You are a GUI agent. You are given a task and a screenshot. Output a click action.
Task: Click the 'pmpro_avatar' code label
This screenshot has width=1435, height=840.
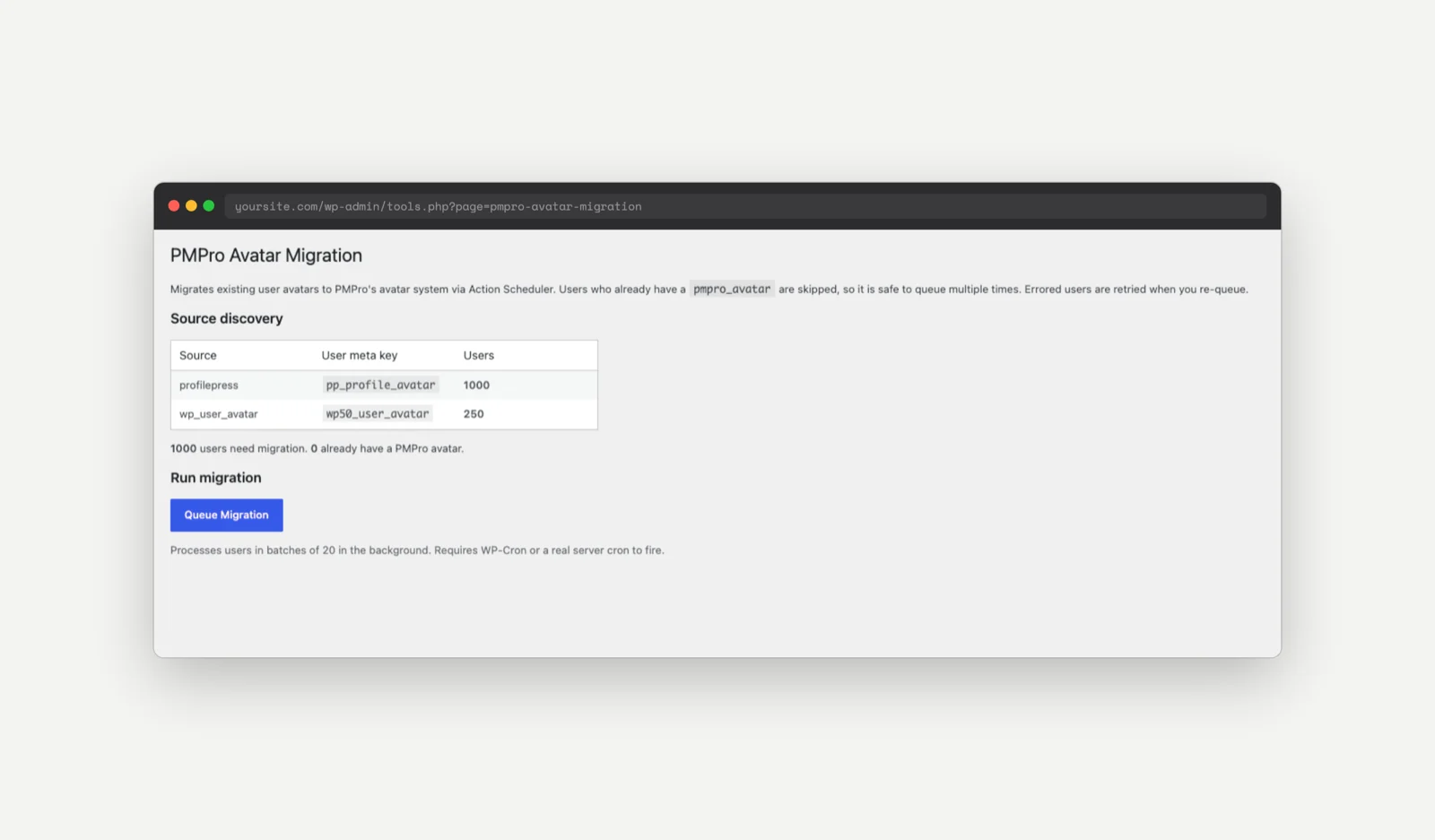[732, 289]
